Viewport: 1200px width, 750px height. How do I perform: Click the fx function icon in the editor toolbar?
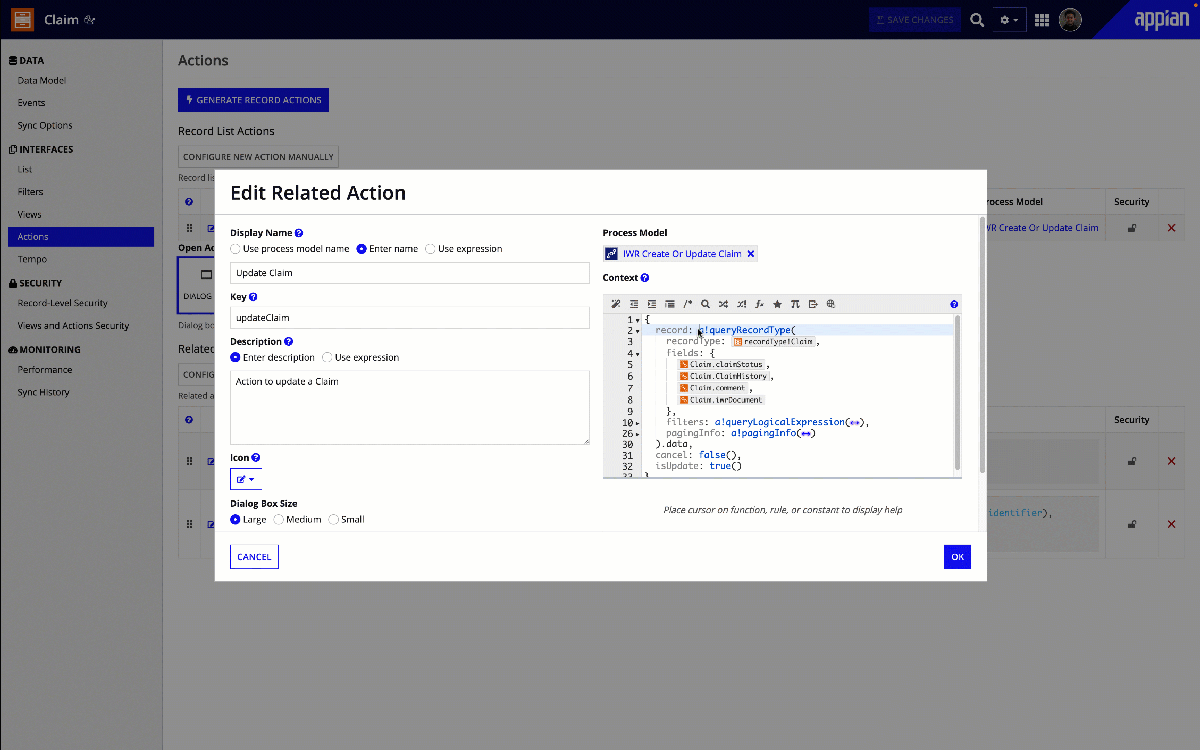(x=759, y=304)
